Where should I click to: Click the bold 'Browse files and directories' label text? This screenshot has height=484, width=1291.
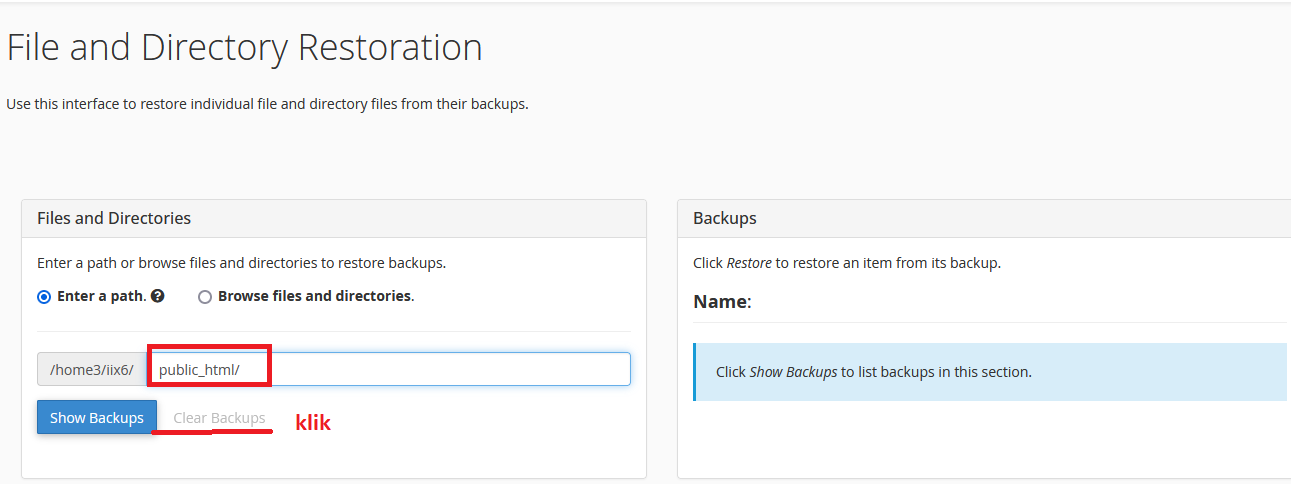click(x=315, y=297)
